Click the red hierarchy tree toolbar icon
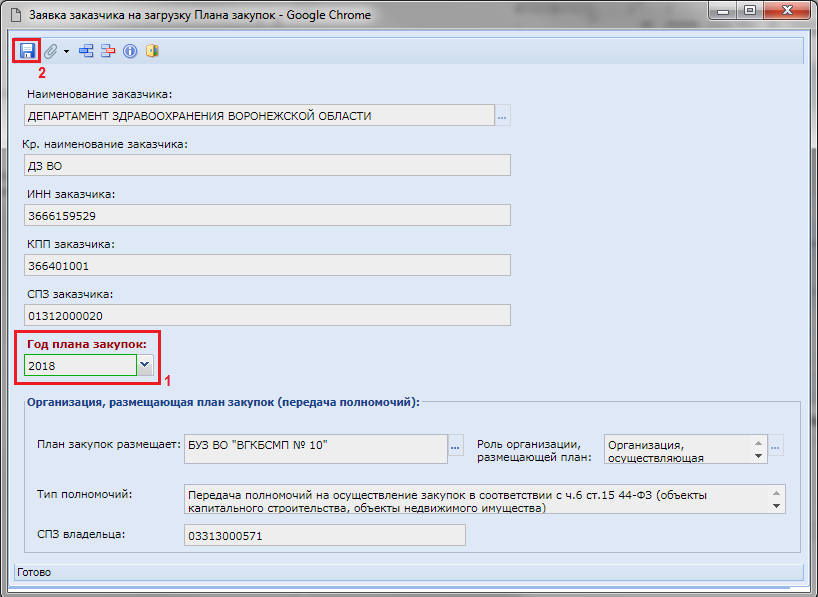This screenshot has width=818, height=597. [108, 51]
